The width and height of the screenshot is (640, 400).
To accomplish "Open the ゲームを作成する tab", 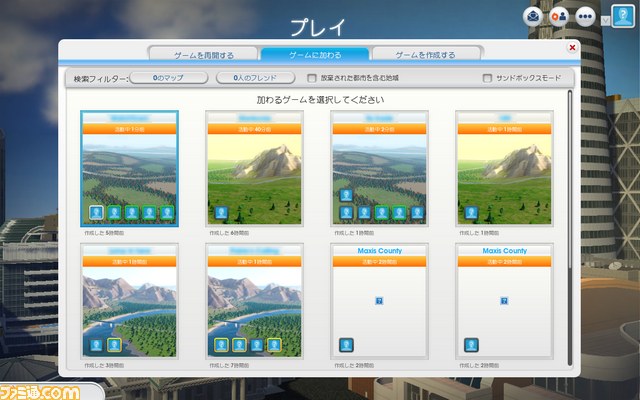I will 426,54.
